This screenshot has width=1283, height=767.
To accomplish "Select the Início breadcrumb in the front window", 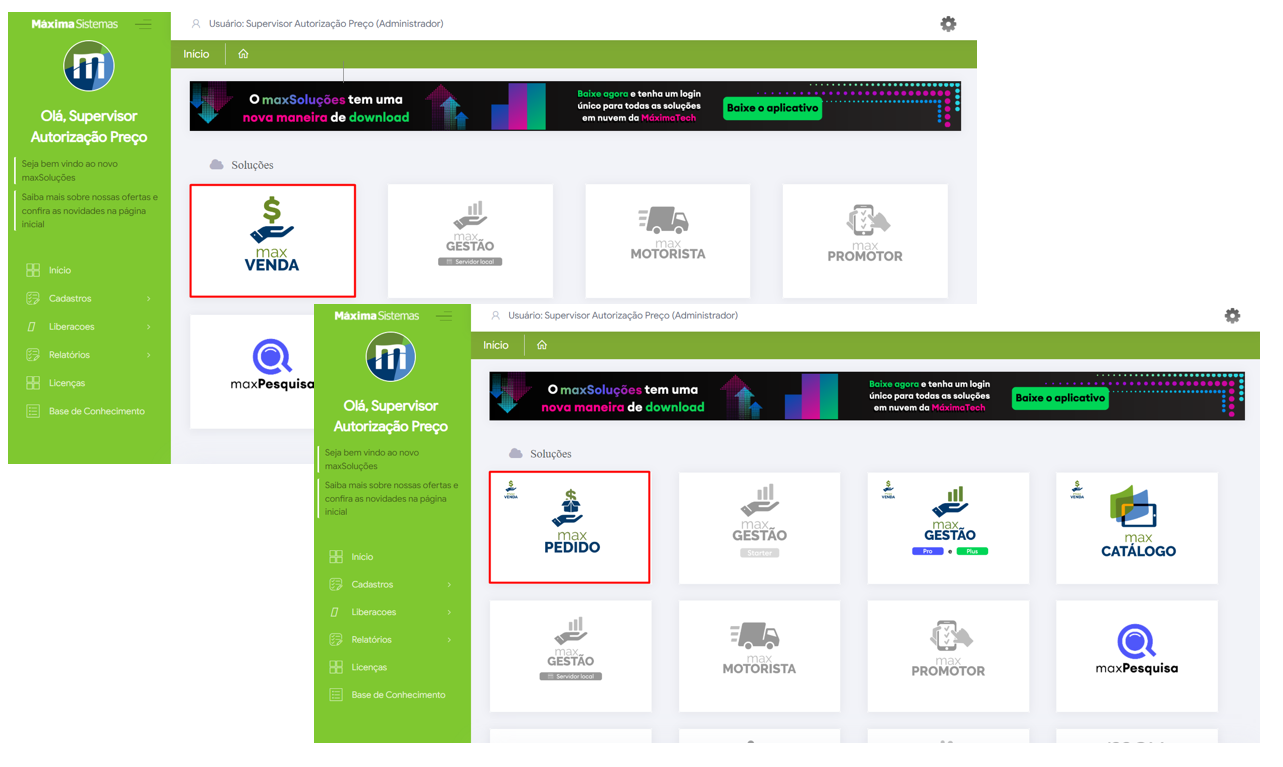I will click(496, 345).
